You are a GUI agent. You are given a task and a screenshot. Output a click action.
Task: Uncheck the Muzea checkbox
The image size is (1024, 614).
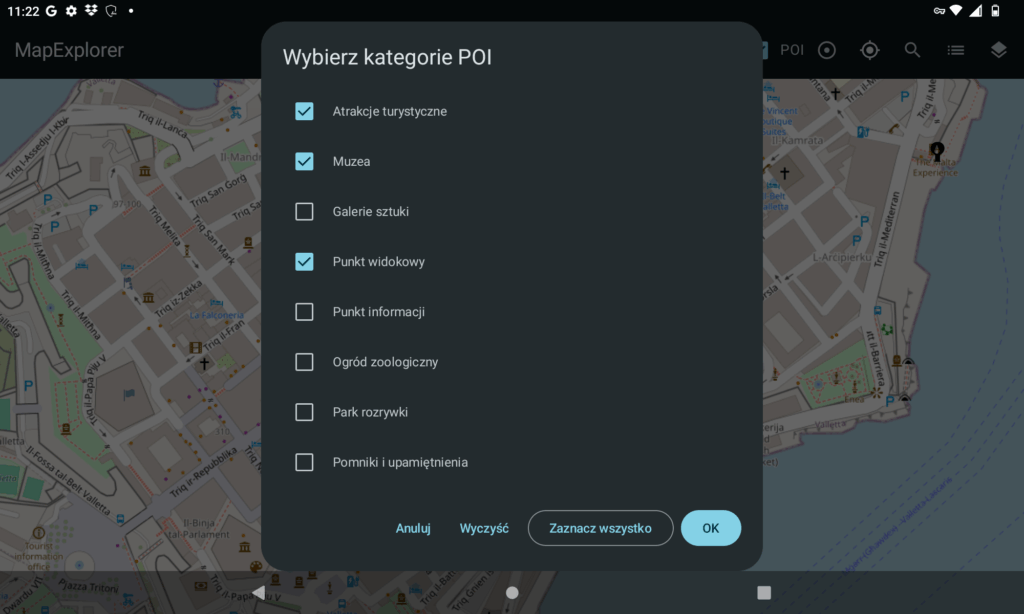coord(305,161)
